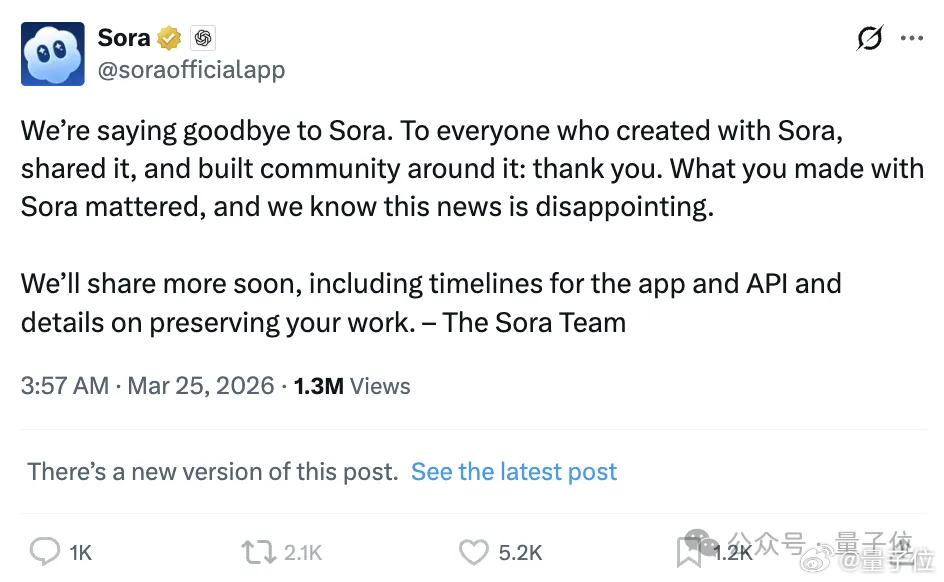Reply to the Sora farewell post
Screen dimensions: 944x582
[44, 551]
